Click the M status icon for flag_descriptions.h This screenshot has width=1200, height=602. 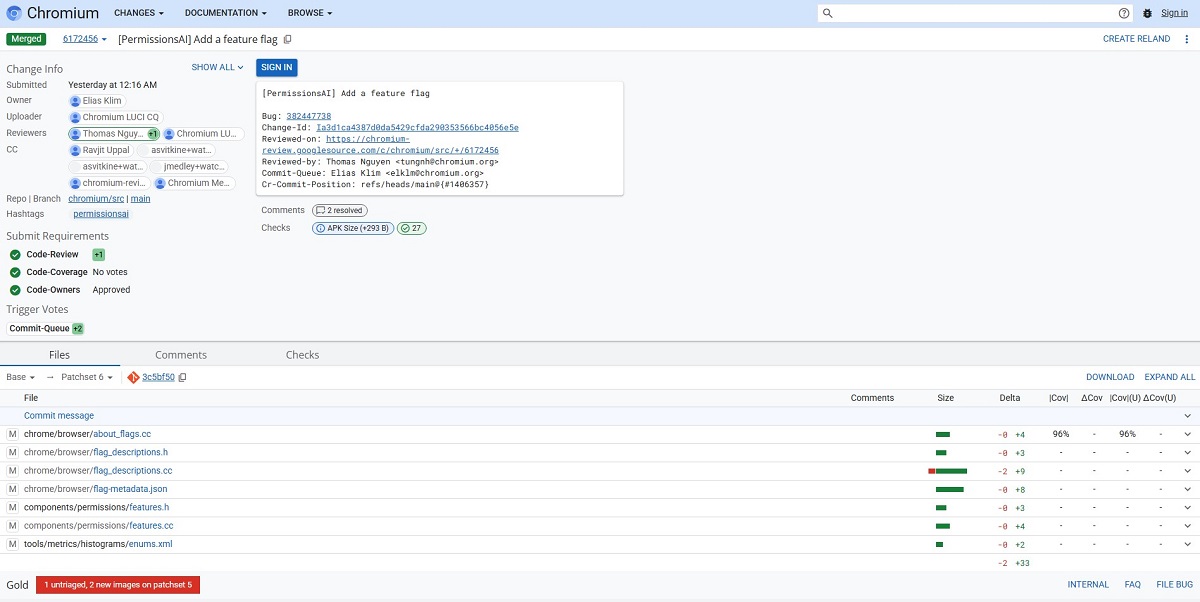click(13, 452)
